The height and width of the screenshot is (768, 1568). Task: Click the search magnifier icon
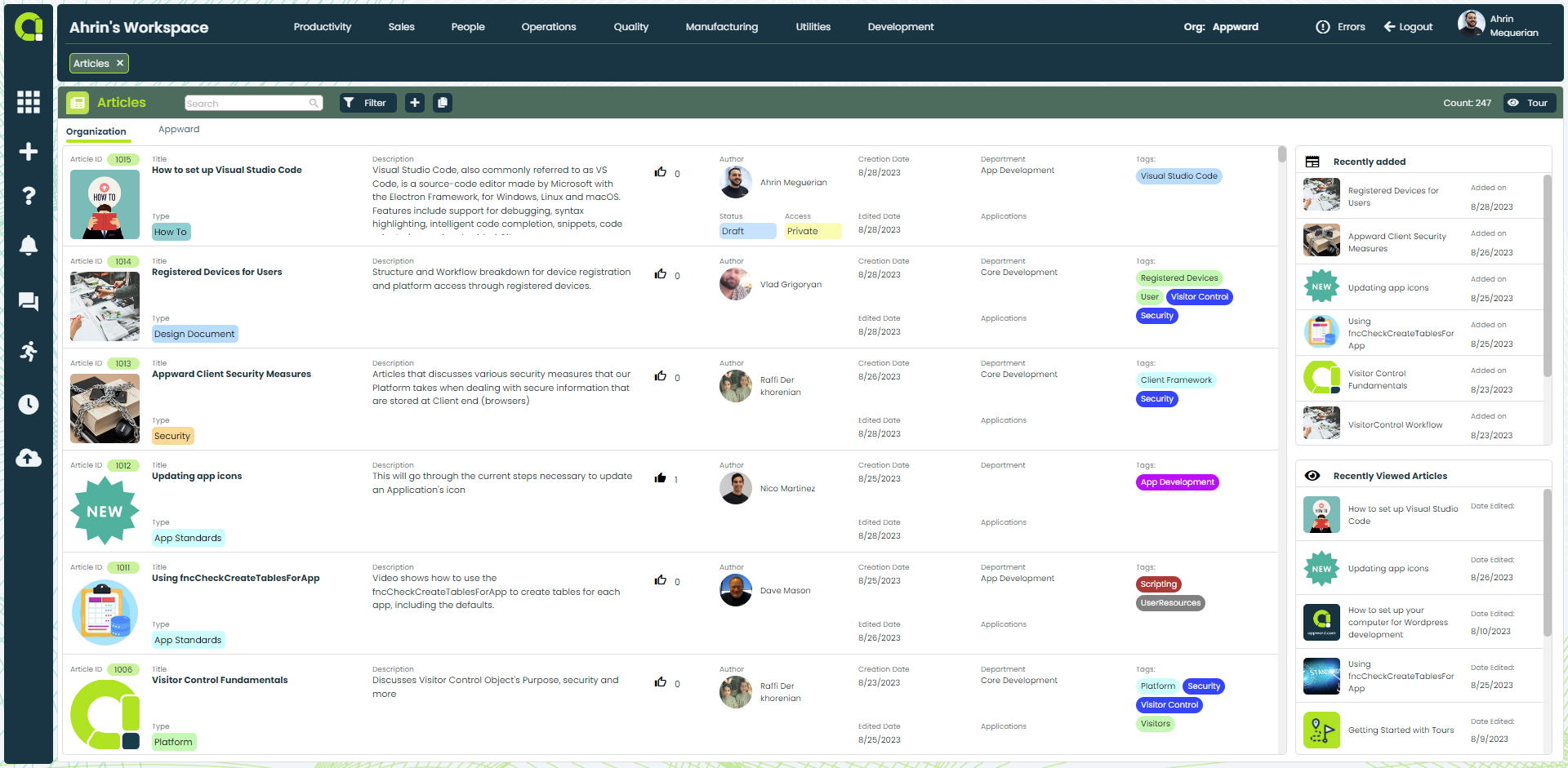click(x=314, y=103)
